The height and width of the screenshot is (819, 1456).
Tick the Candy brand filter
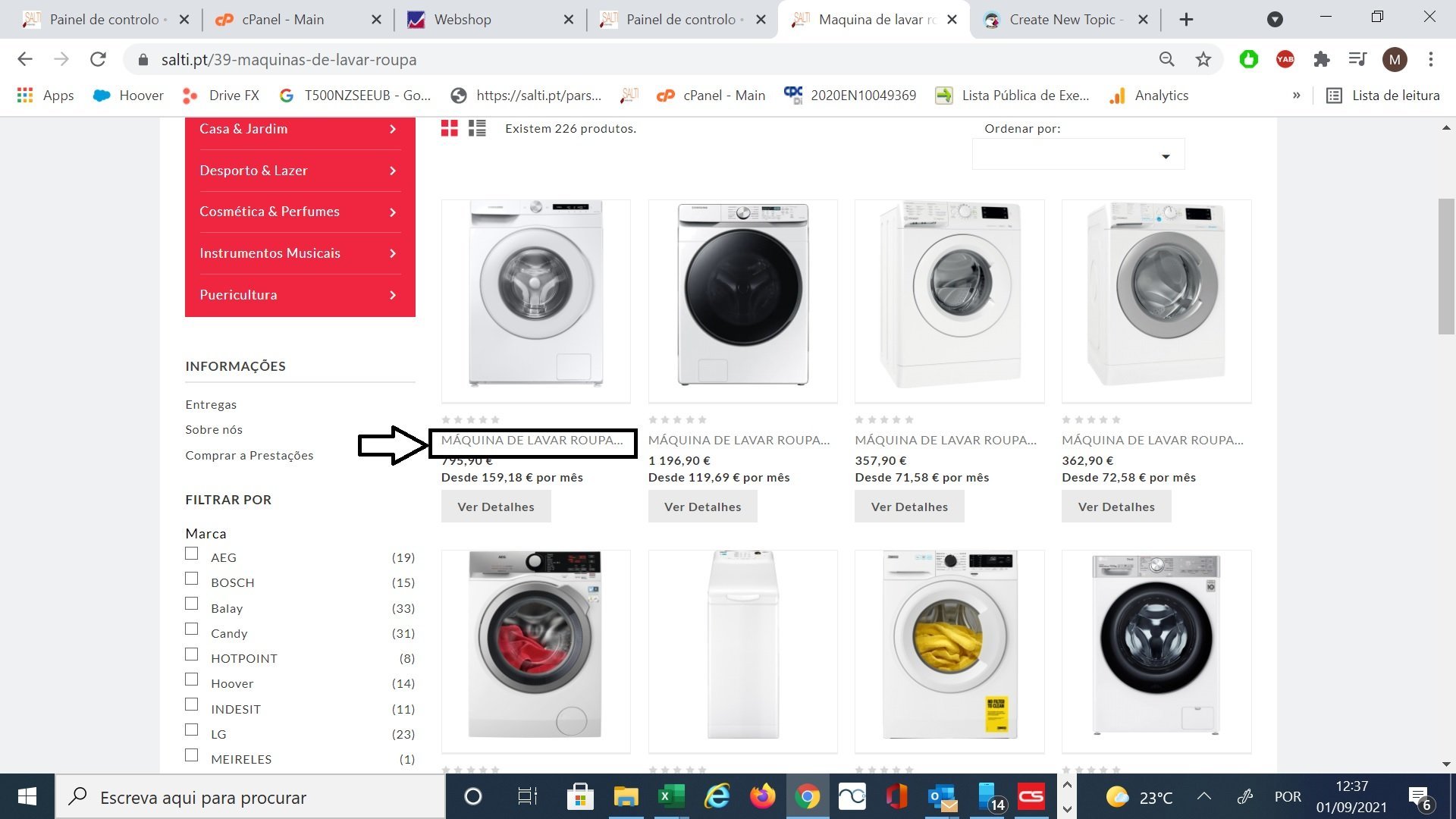[192, 629]
